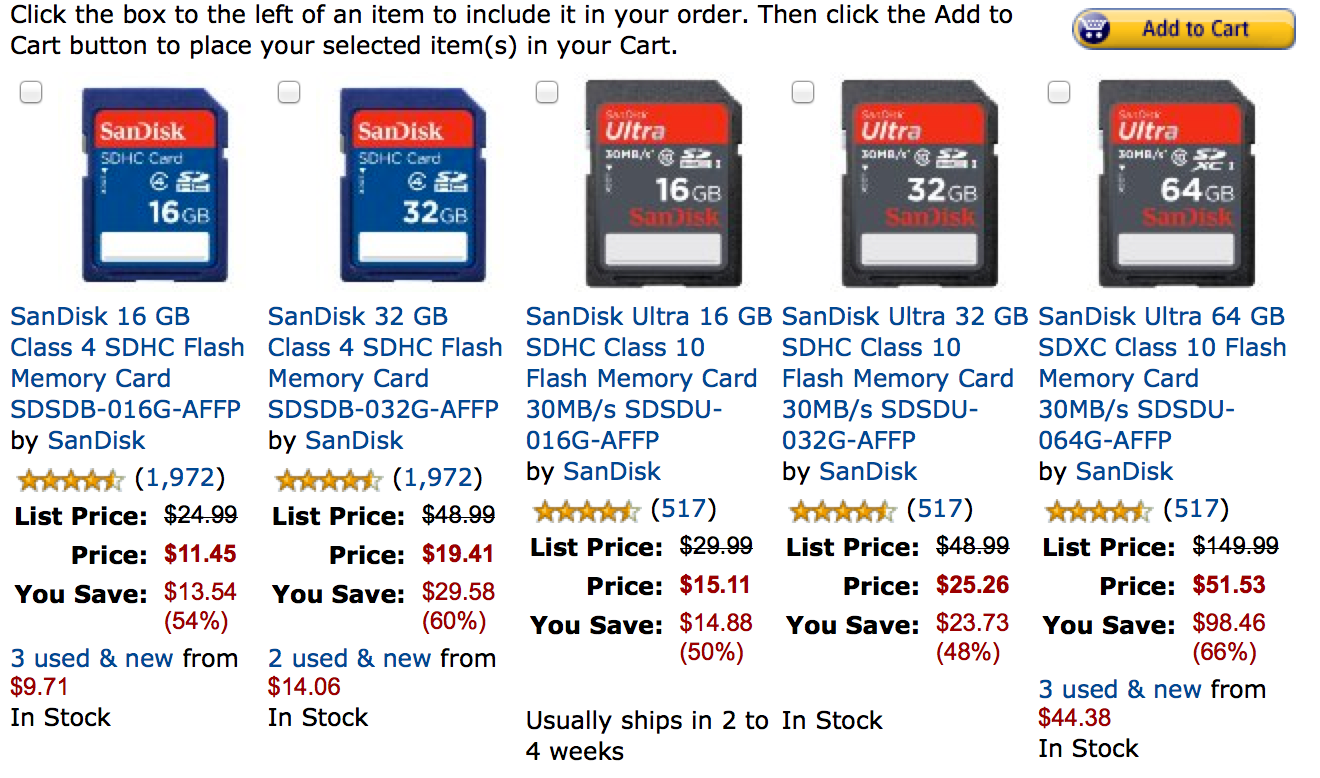Open the 1,972 reviews link for the 32 GB Class 4 card

438,478
